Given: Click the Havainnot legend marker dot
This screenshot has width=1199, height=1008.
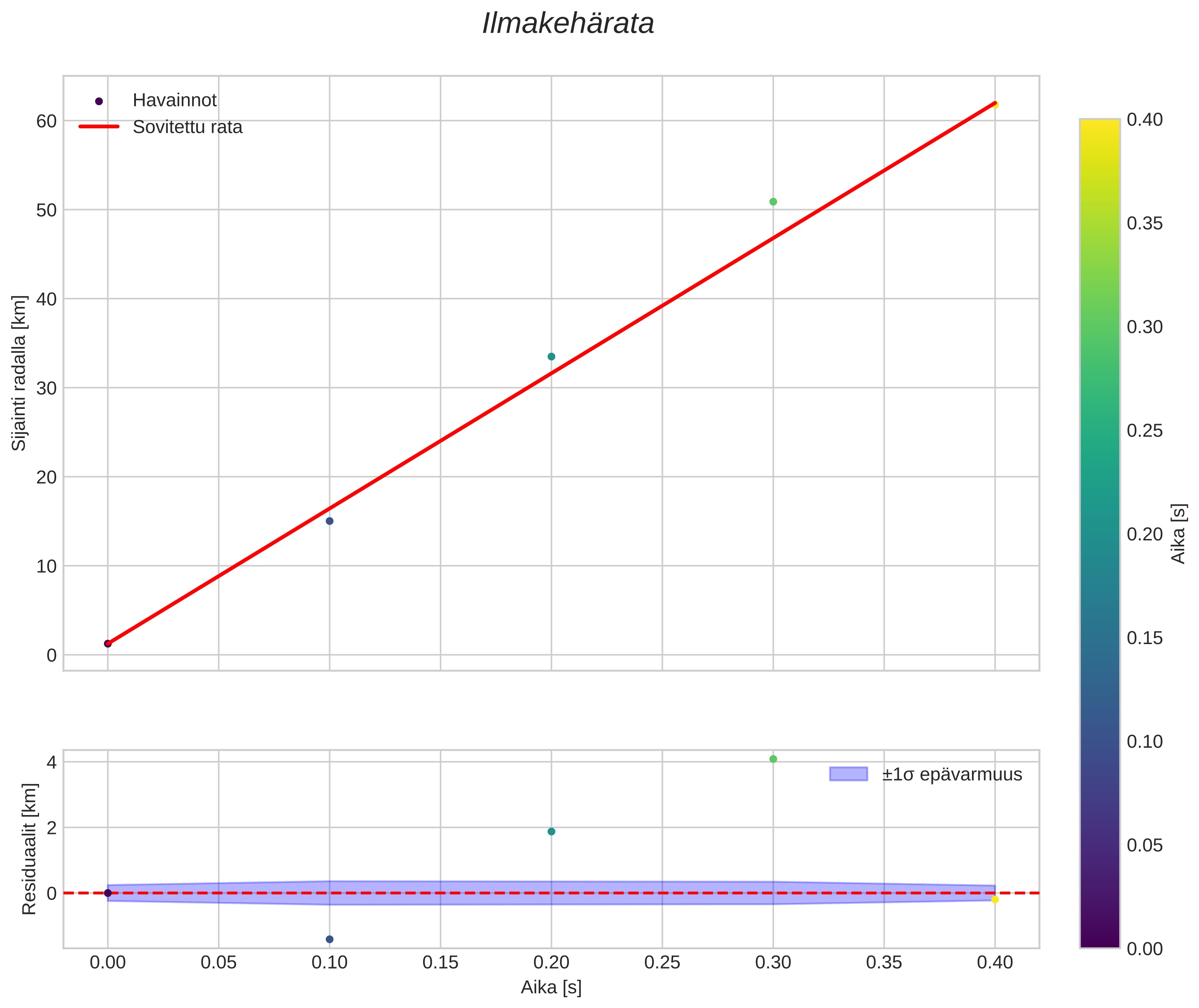Looking at the screenshot, I should pos(99,101).
